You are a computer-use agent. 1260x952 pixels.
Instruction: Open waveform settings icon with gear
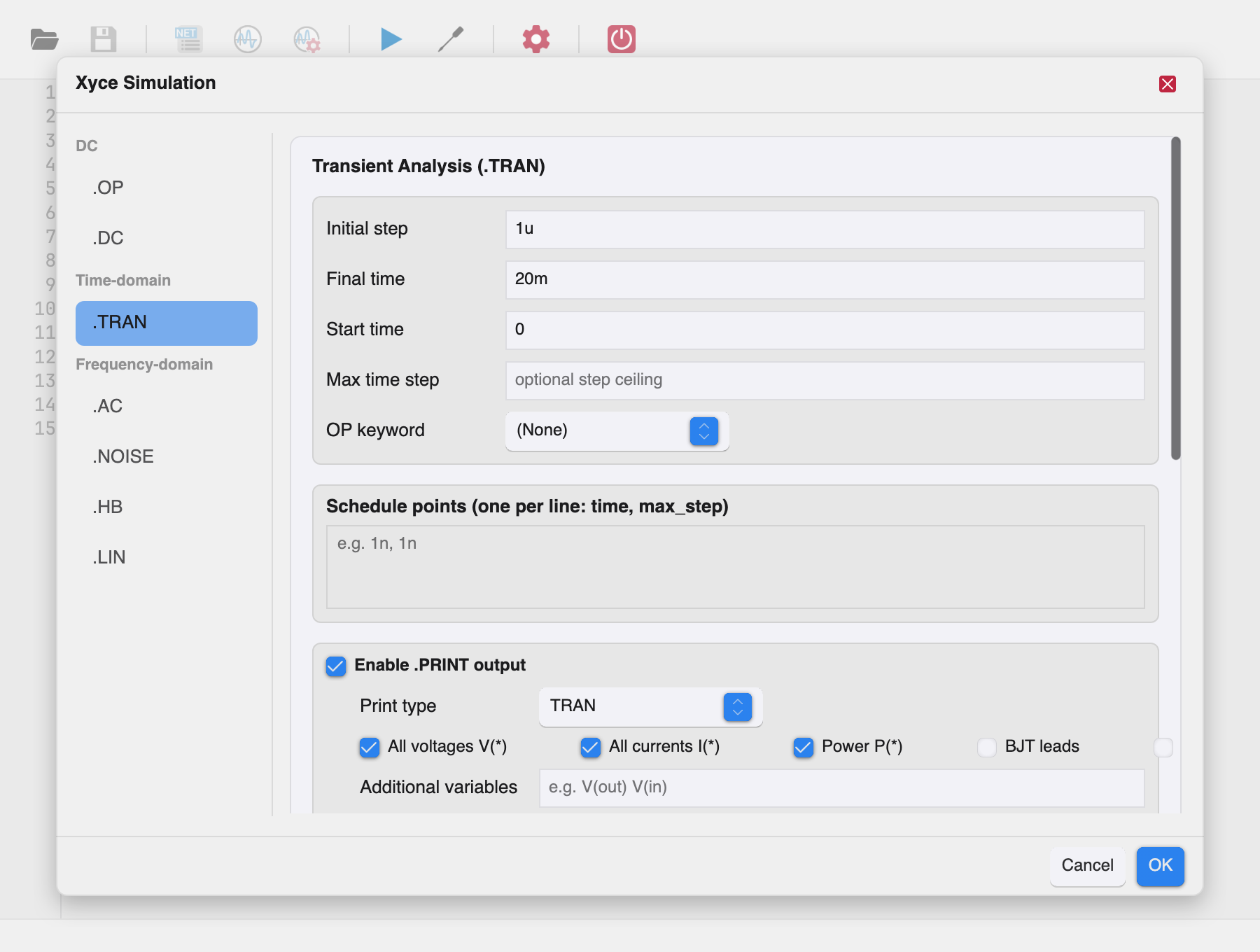tap(307, 39)
